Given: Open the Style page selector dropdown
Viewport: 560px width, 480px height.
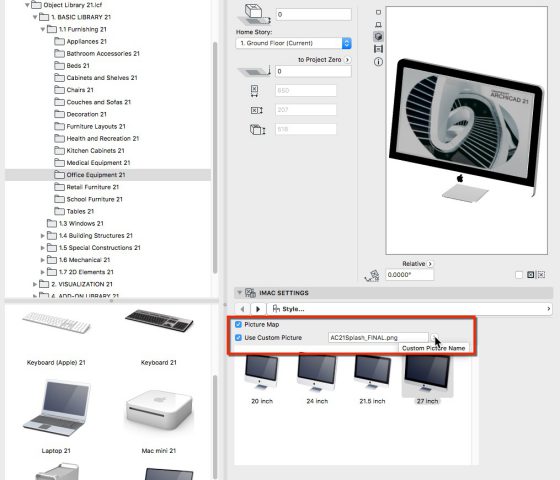Looking at the screenshot, I should 409,309.
